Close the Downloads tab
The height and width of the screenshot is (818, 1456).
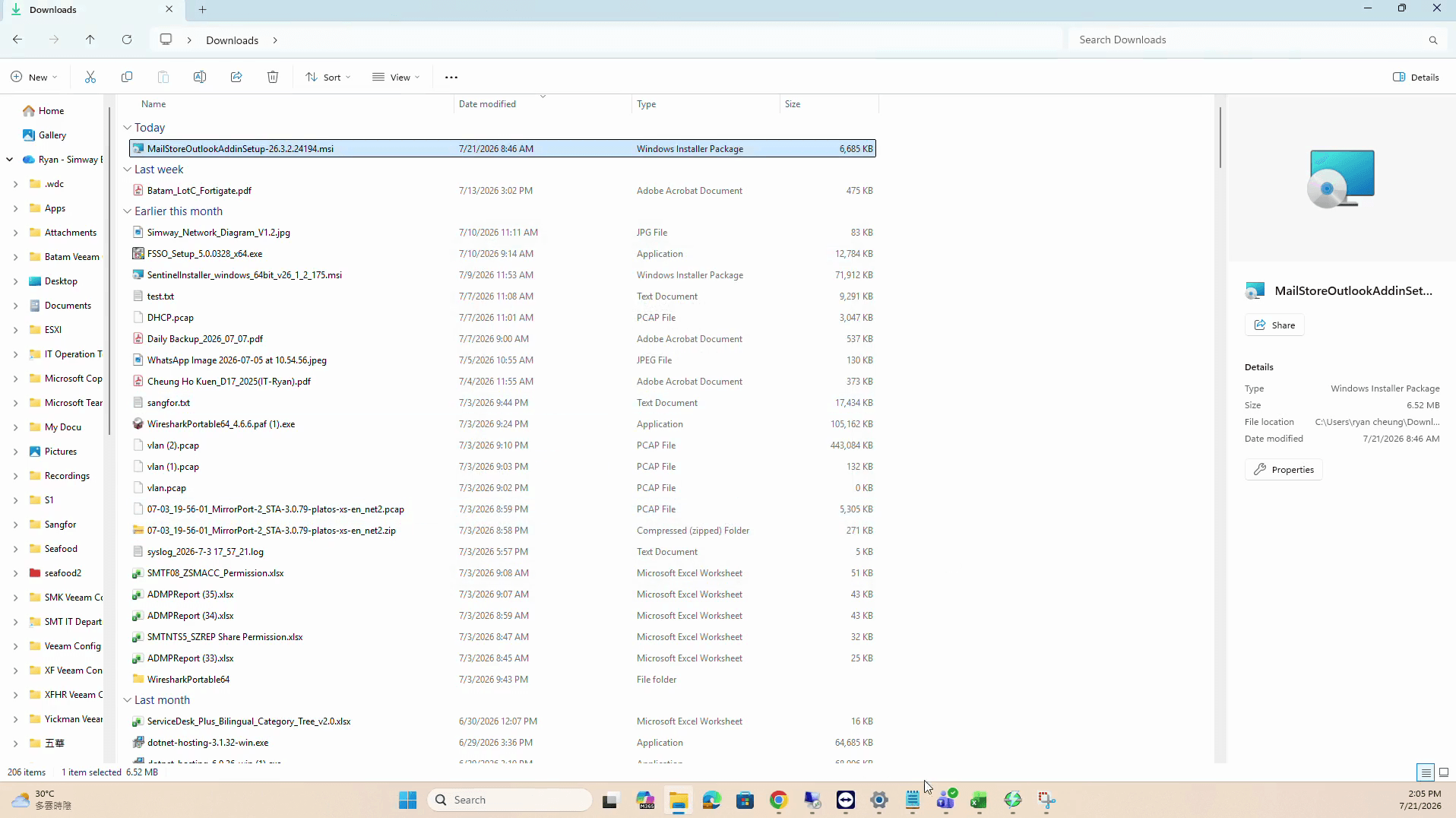169,9
